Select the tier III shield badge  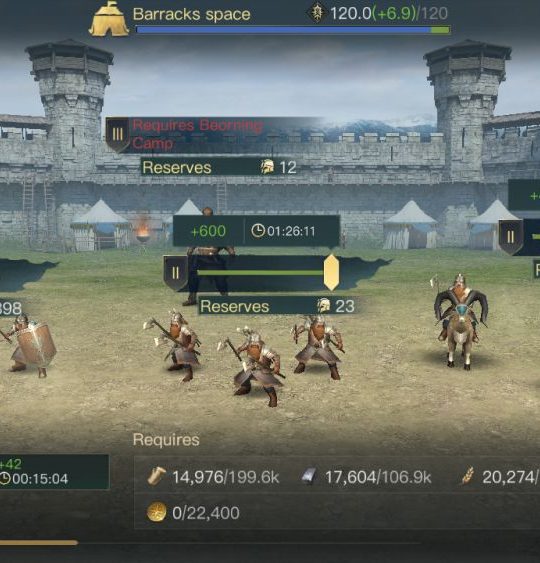click(117, 135)
